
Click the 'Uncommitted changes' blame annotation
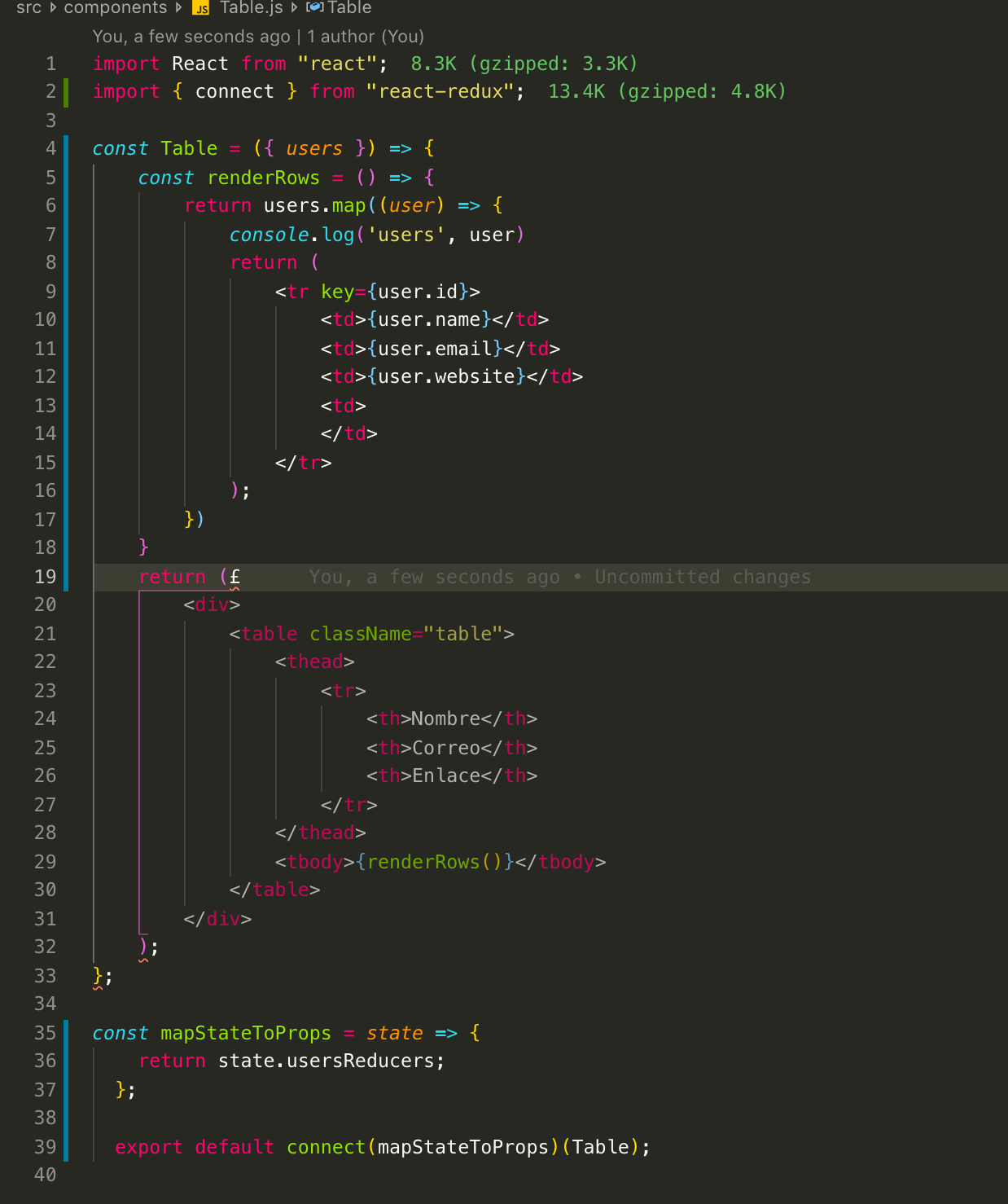pos(703,577)
